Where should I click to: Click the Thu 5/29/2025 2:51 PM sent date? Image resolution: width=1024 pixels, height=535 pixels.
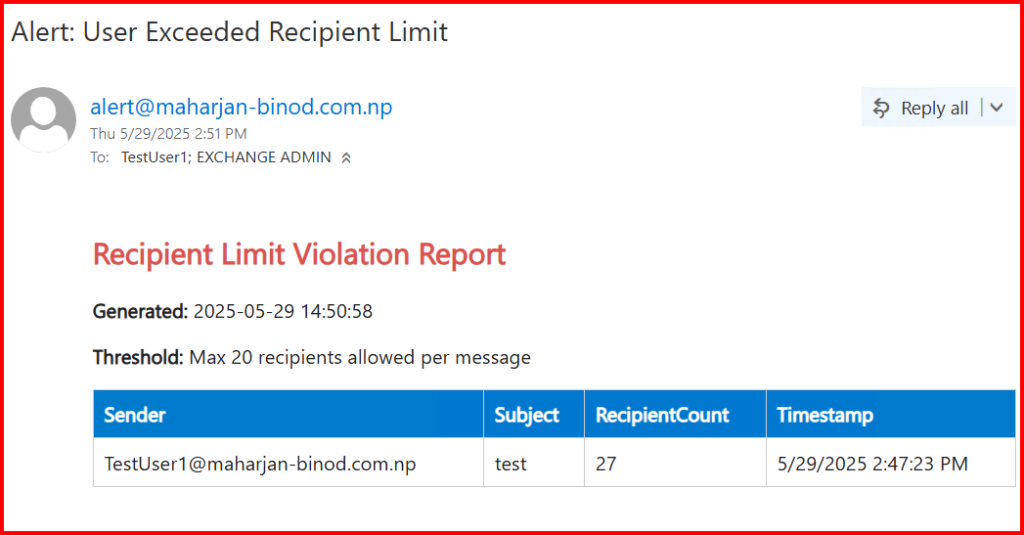(168, 133)
